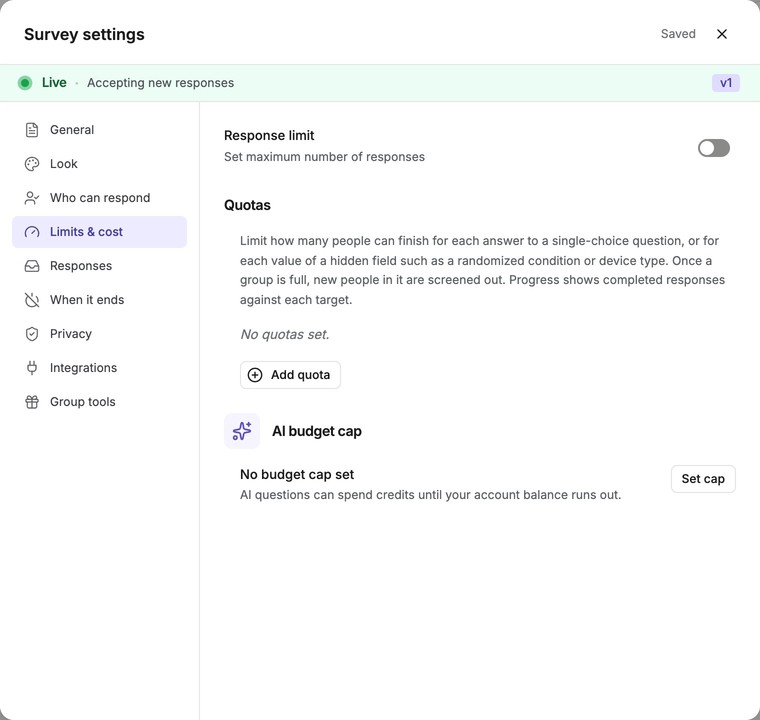The image size is (760, 720).
Task: Click the Responses inbox icon
Action: click(32, 266)
